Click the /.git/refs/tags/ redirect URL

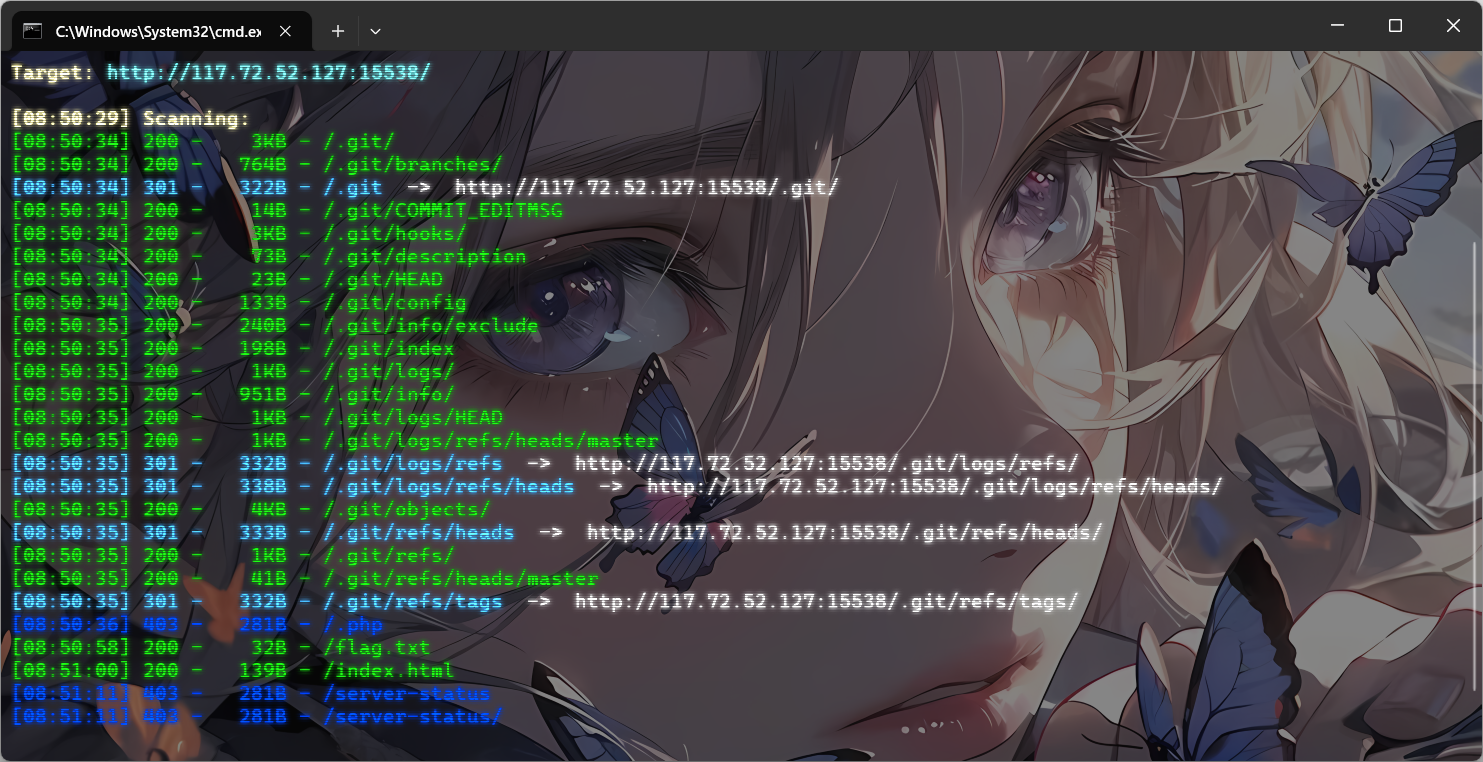tap(826, 601)
